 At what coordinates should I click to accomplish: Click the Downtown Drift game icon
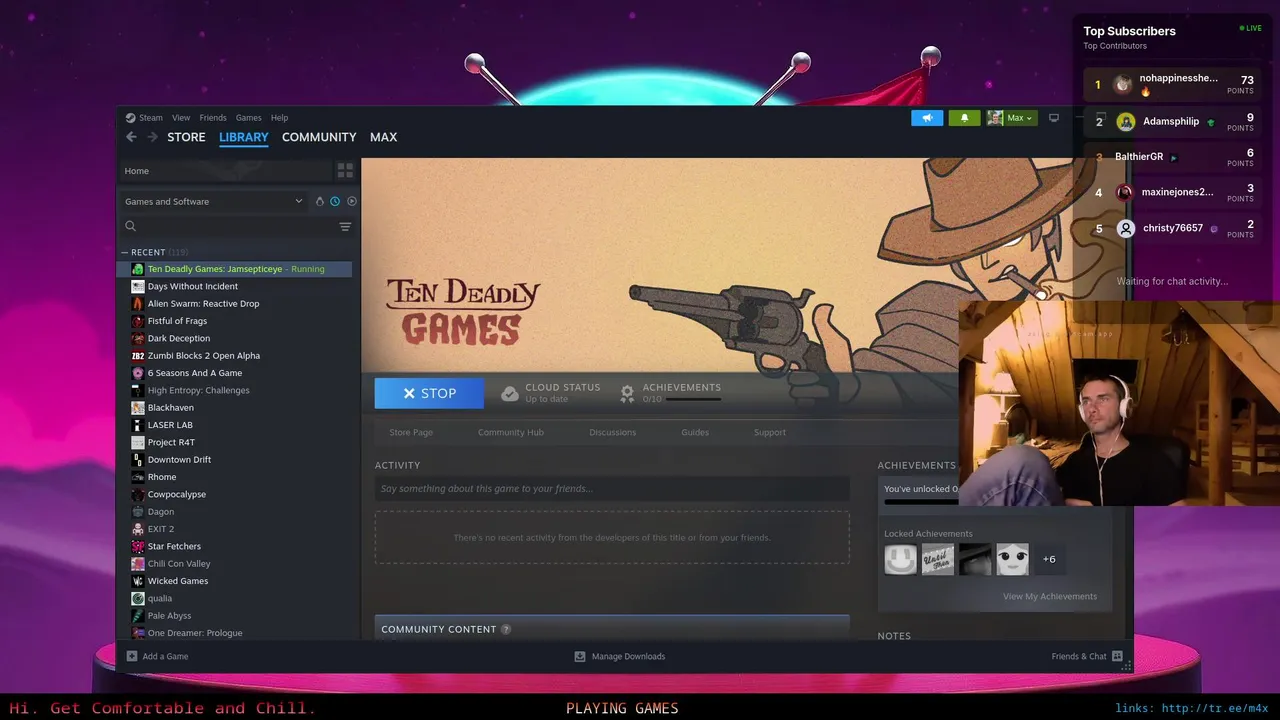pos(138,460)
